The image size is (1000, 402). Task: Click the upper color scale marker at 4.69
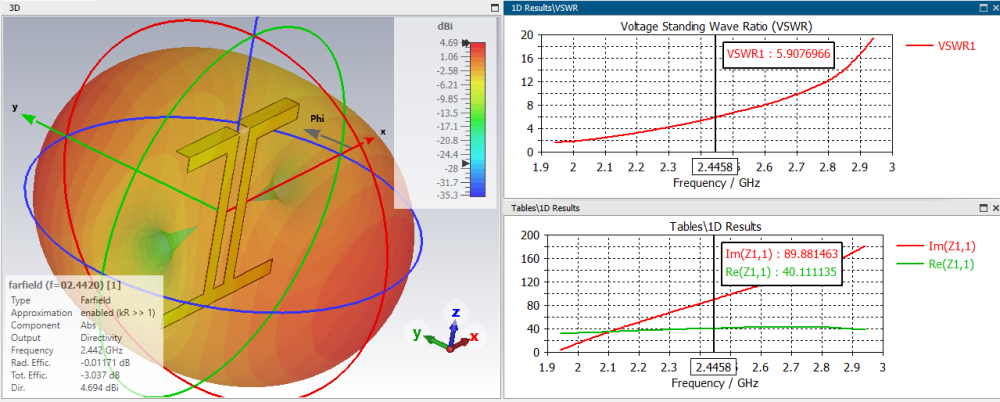[466, 43]
